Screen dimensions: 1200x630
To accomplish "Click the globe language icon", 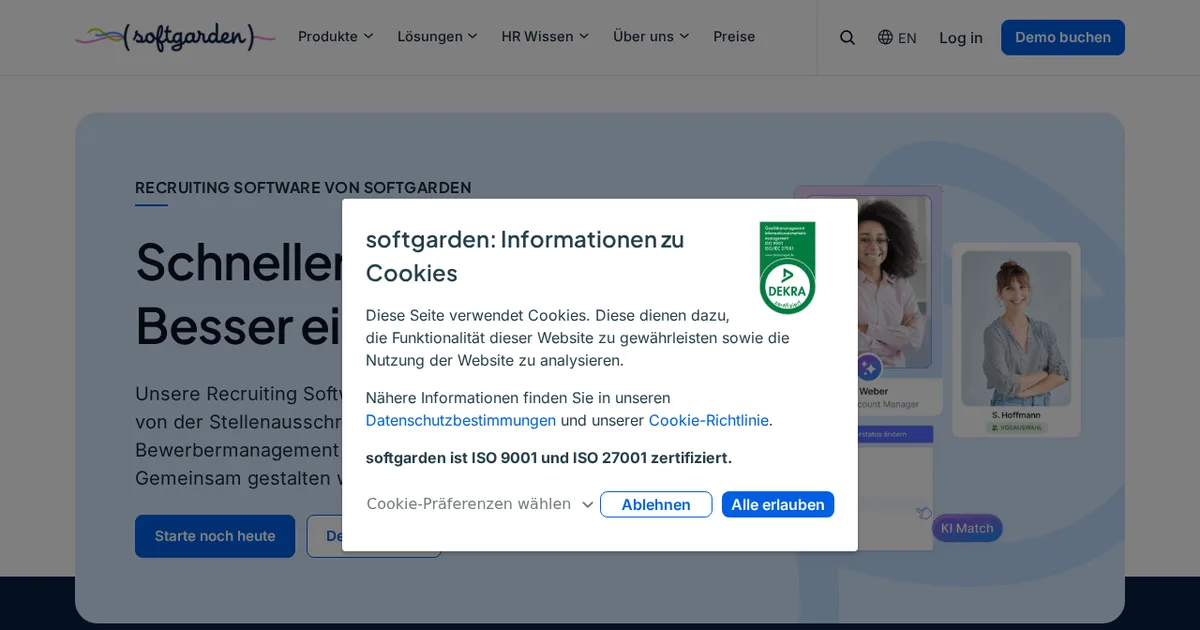I will click(885, 37).
